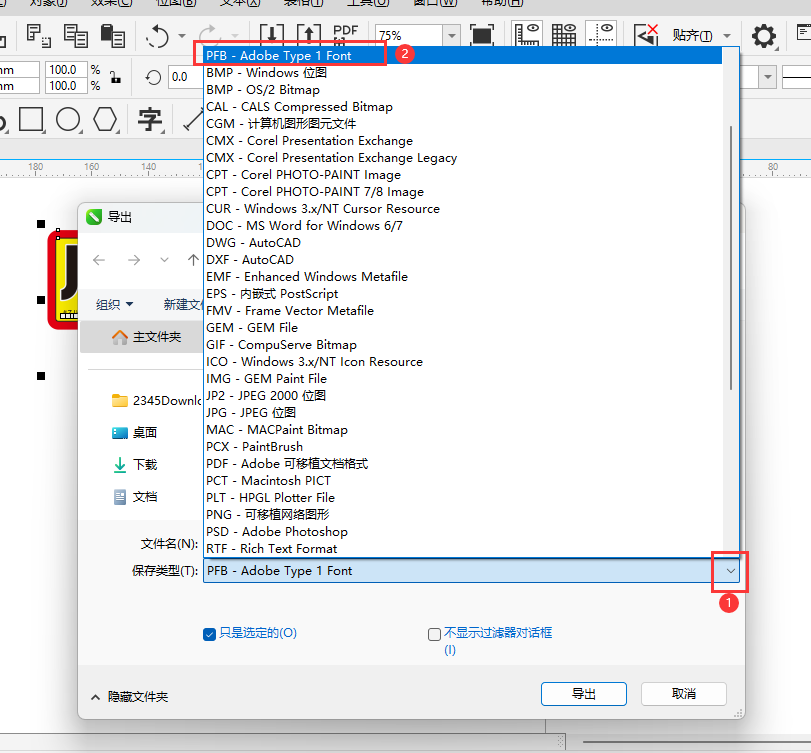
Task: Click the scrollbar thumb in the file type list
Action: [731, 258]
